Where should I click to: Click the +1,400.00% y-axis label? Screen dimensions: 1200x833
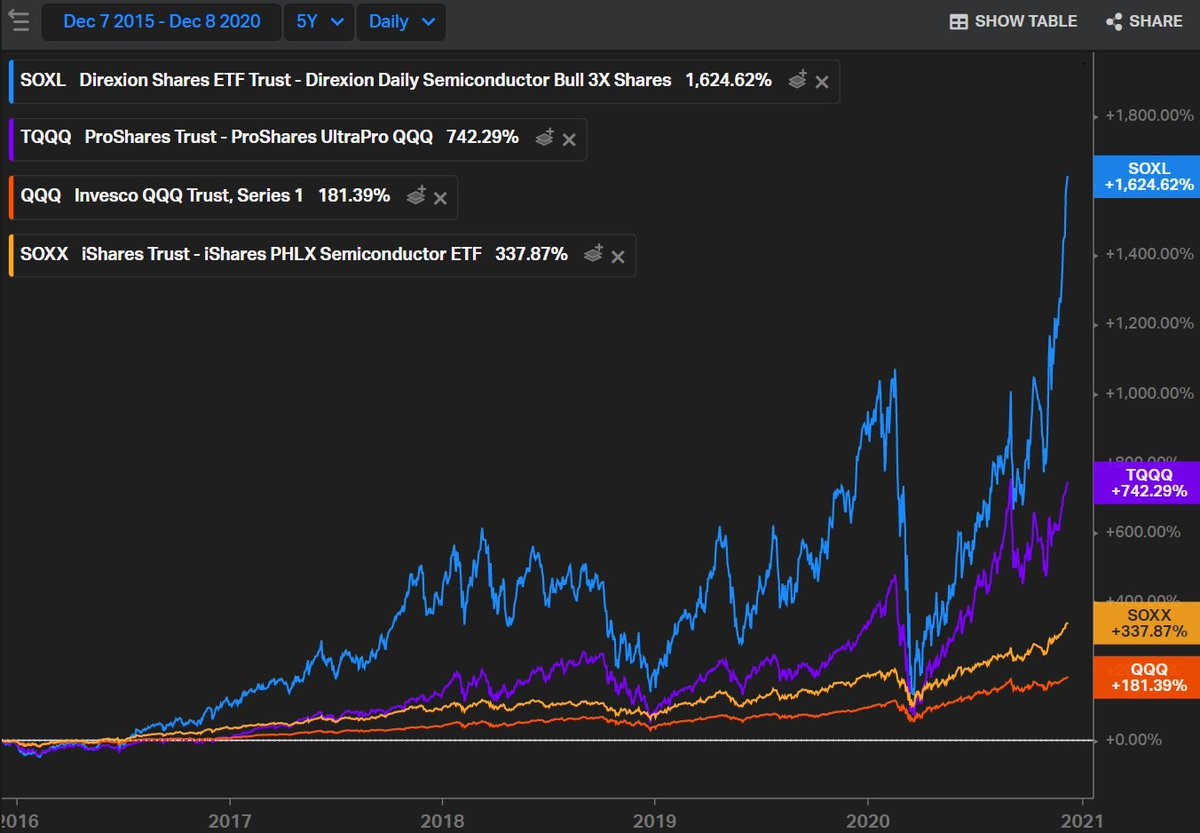click(1149, 254)
